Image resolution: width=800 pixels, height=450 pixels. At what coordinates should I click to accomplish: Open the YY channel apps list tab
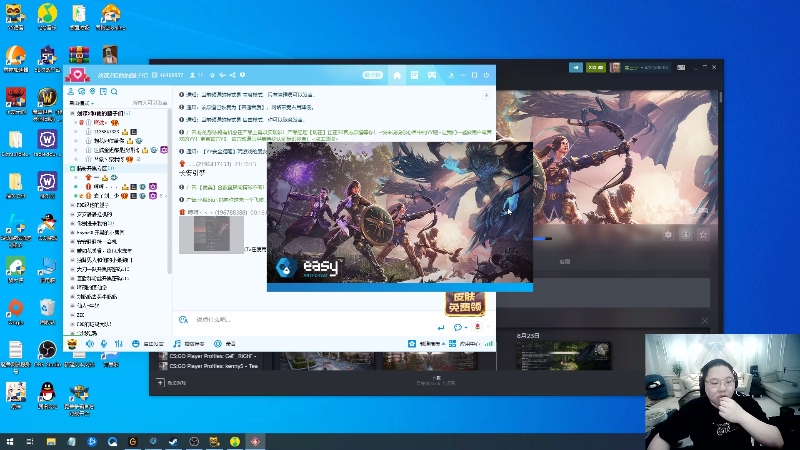click(x=414, y=75)
